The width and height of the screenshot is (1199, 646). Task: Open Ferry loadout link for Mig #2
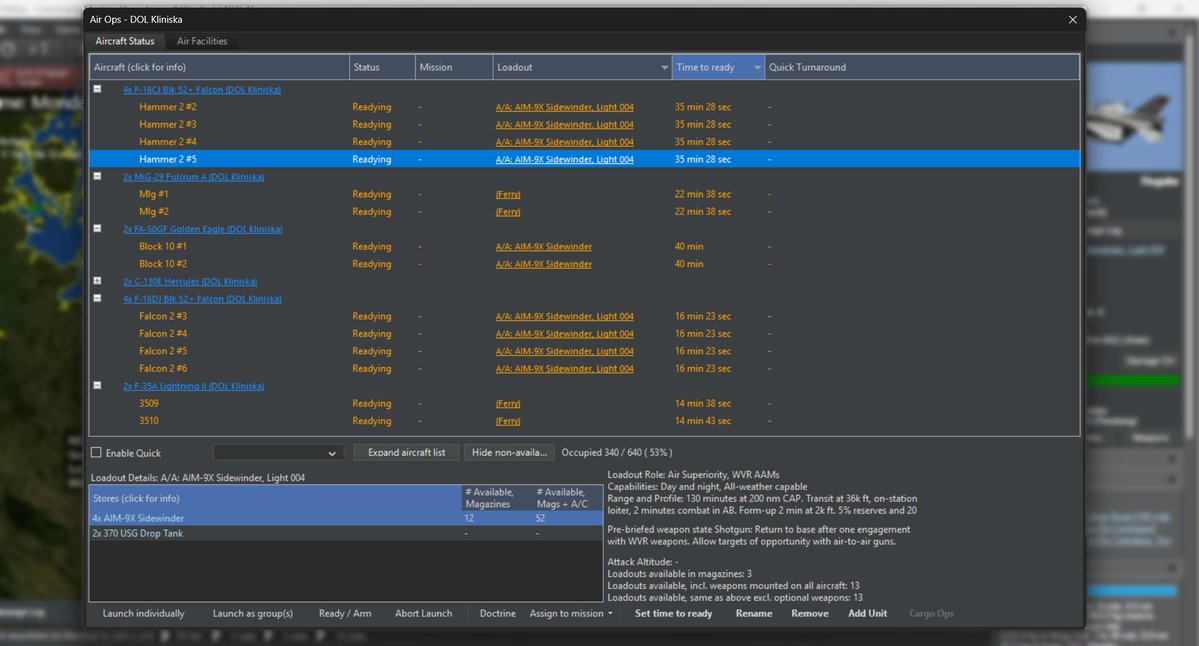pyautogui.click(x=508, y=212)
